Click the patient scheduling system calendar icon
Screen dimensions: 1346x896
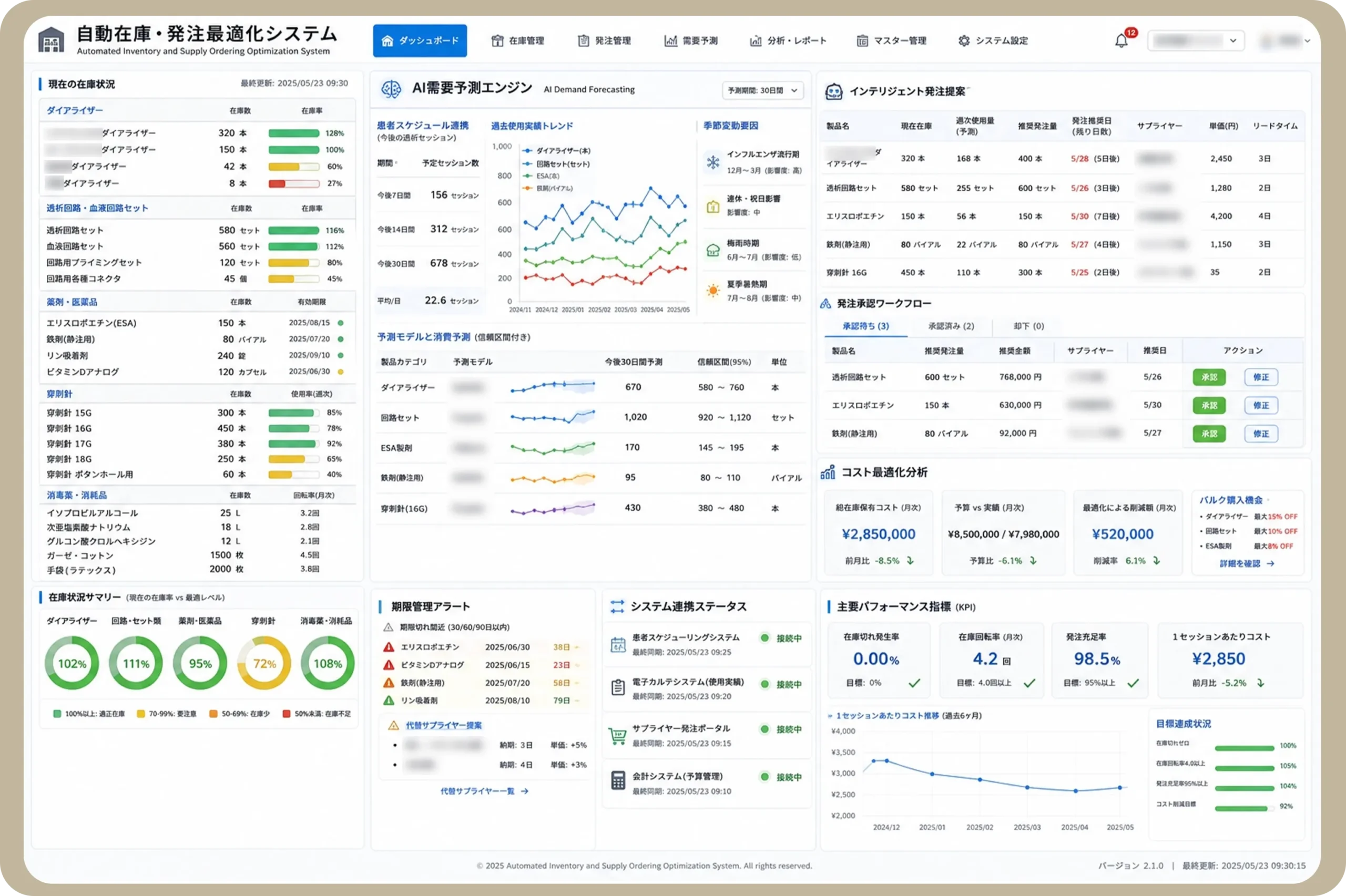tap(618, 645)
